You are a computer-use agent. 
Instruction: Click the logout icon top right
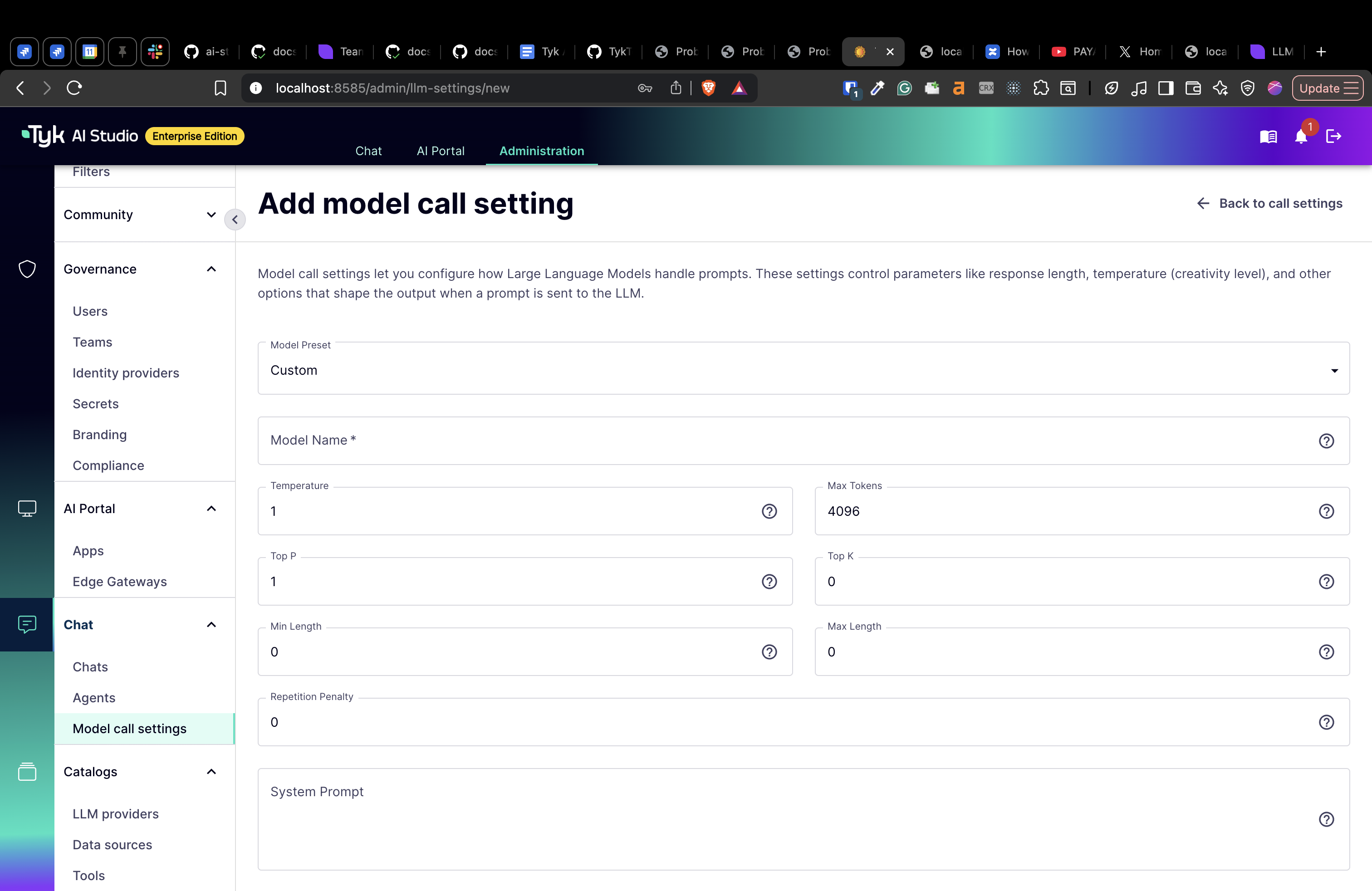1334,137
